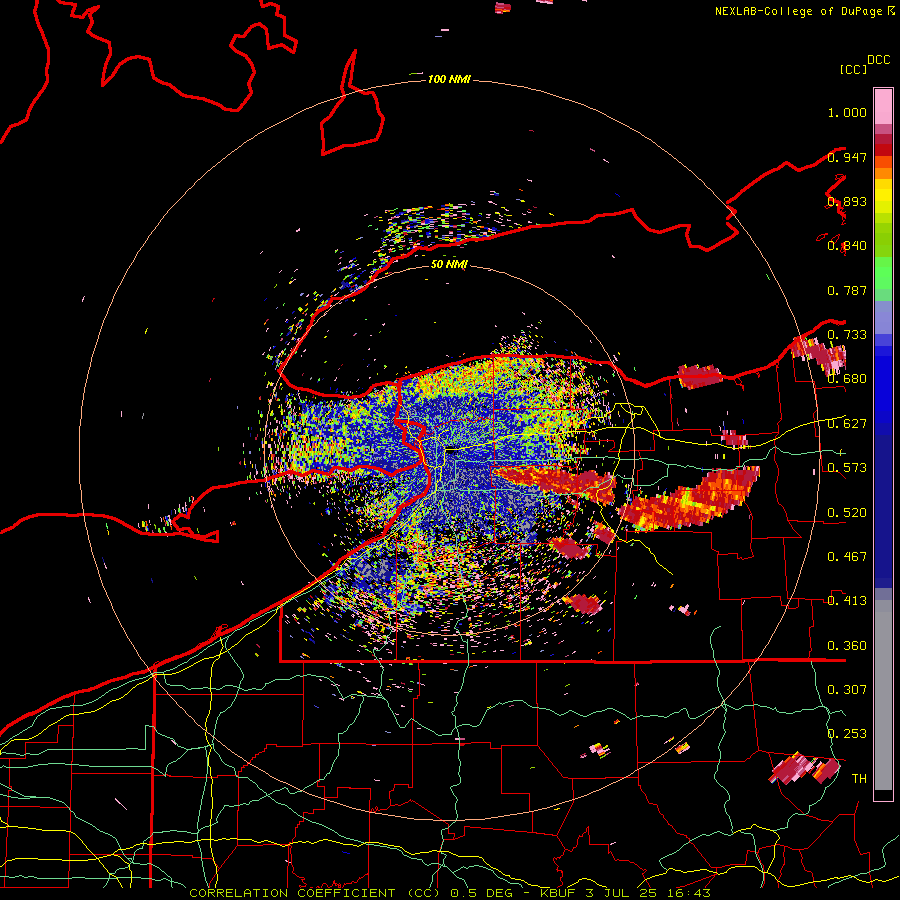Screen dimensions: 900x900
Task: Select the 0.360 scale value
Action: click(847, 646)
